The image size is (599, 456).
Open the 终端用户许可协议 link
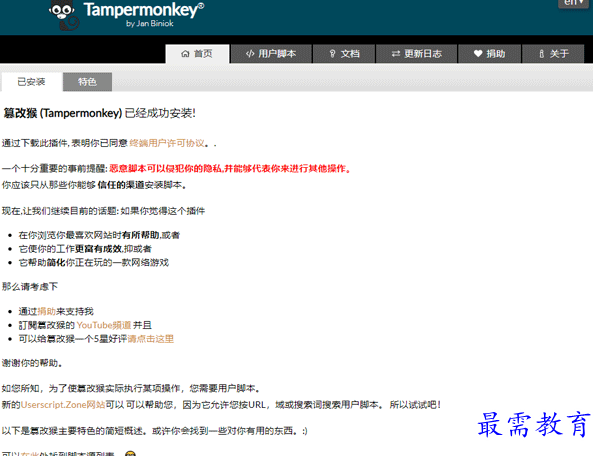click(167, 143)
